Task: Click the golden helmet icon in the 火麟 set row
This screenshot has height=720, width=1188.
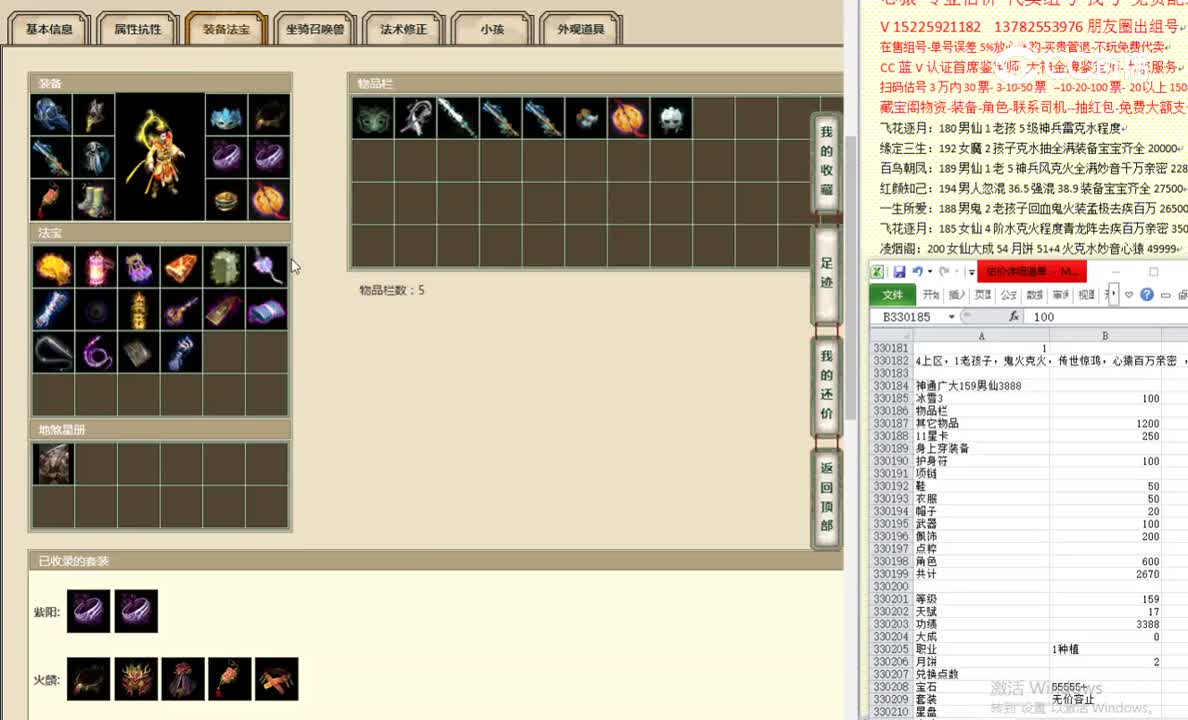Action: coord(135,678)
